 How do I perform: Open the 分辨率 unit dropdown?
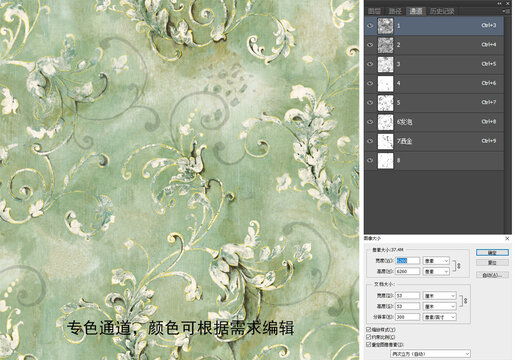coord(440,317)
